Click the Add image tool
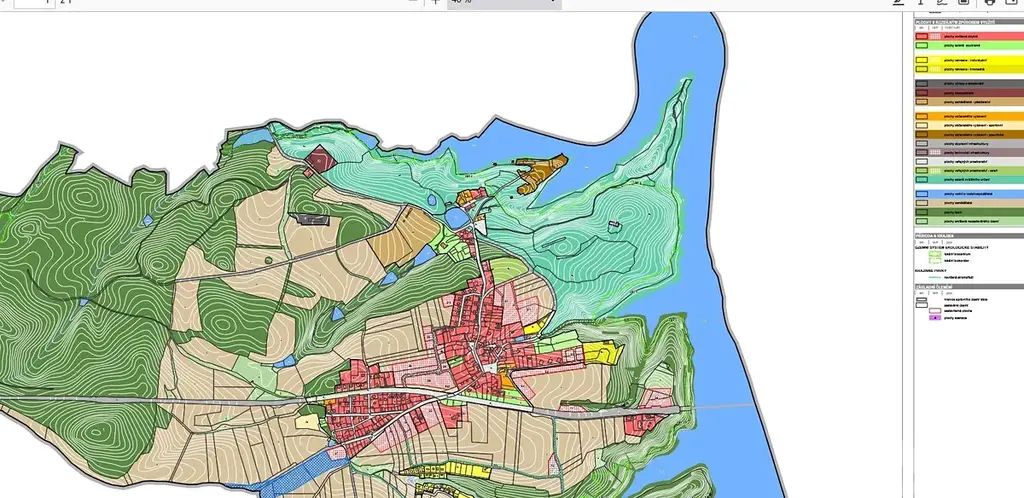 [965, 3]
